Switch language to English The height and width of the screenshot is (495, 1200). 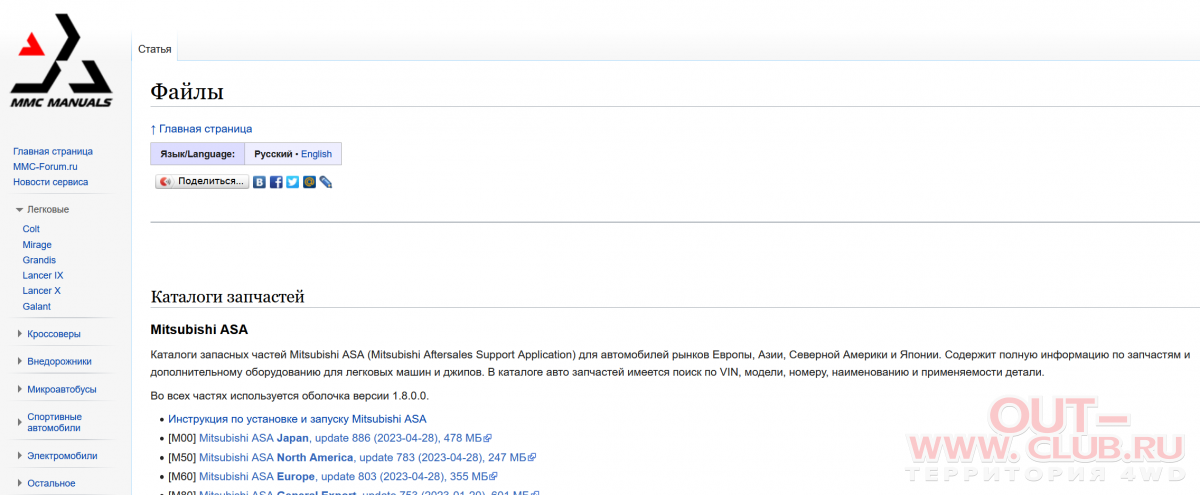click(316, 154)
